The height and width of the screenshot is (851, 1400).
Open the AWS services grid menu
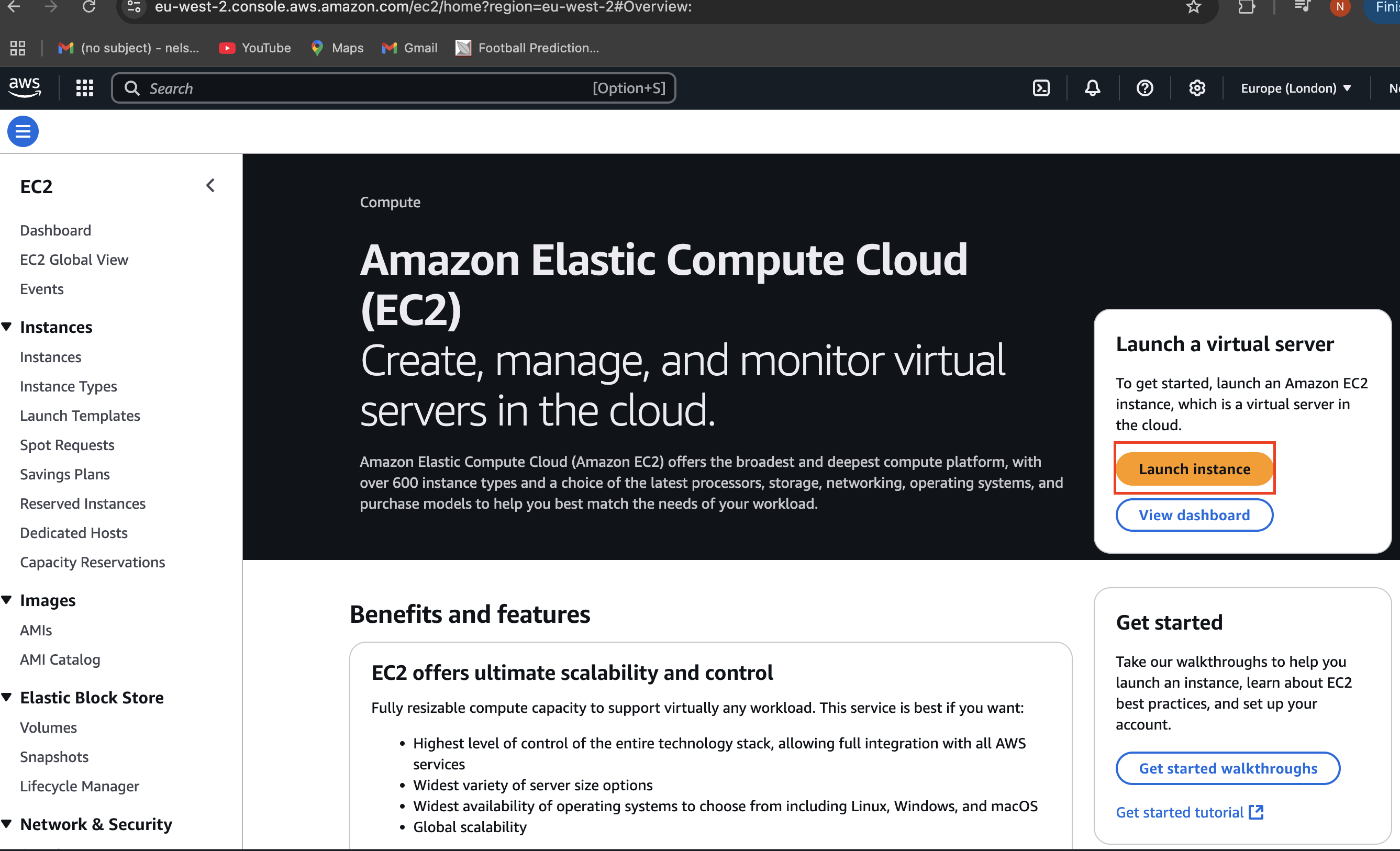pyautogui.click(x=85, y=88)
